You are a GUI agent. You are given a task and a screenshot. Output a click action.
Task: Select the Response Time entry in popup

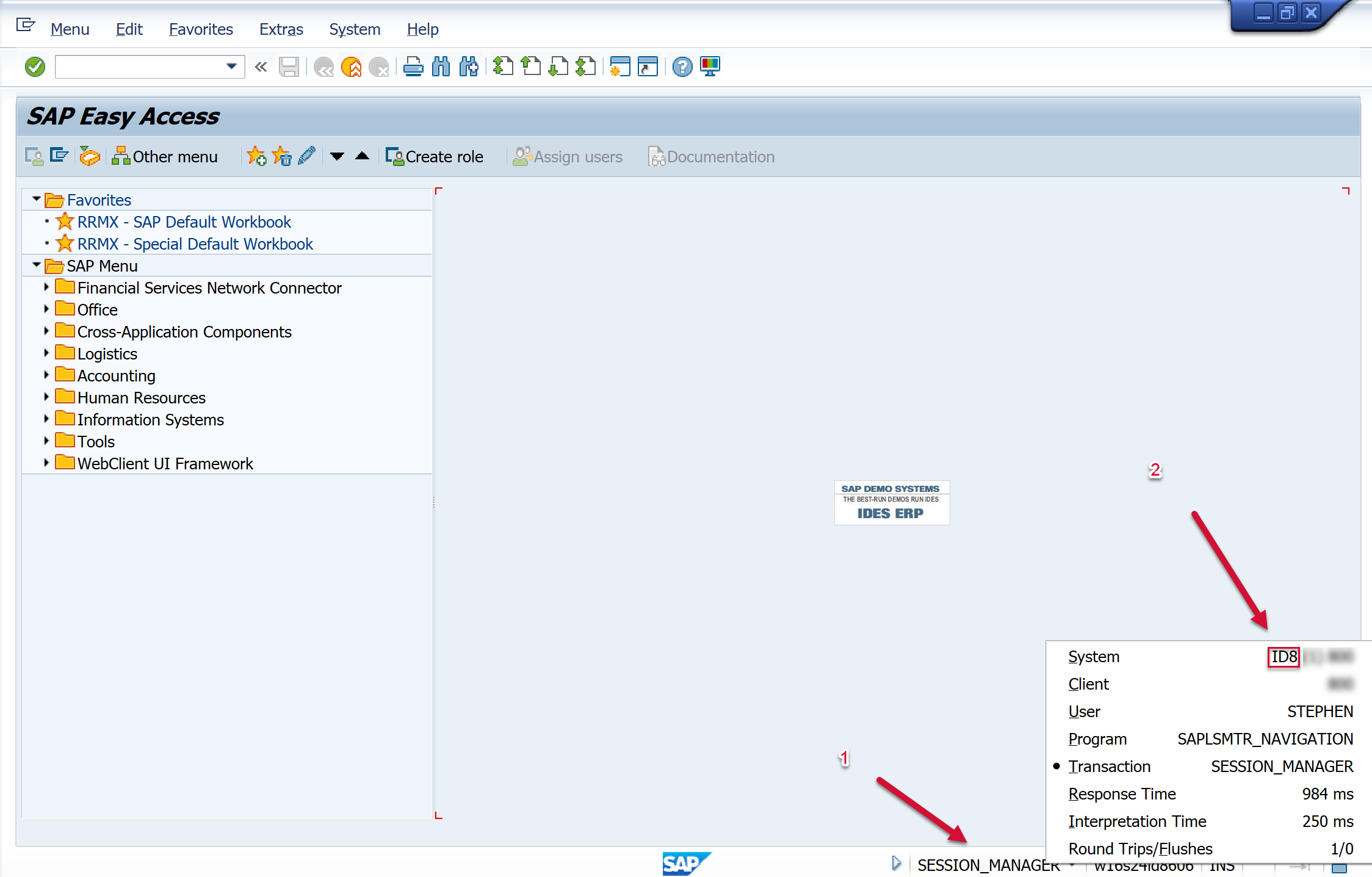(1121, 794)
